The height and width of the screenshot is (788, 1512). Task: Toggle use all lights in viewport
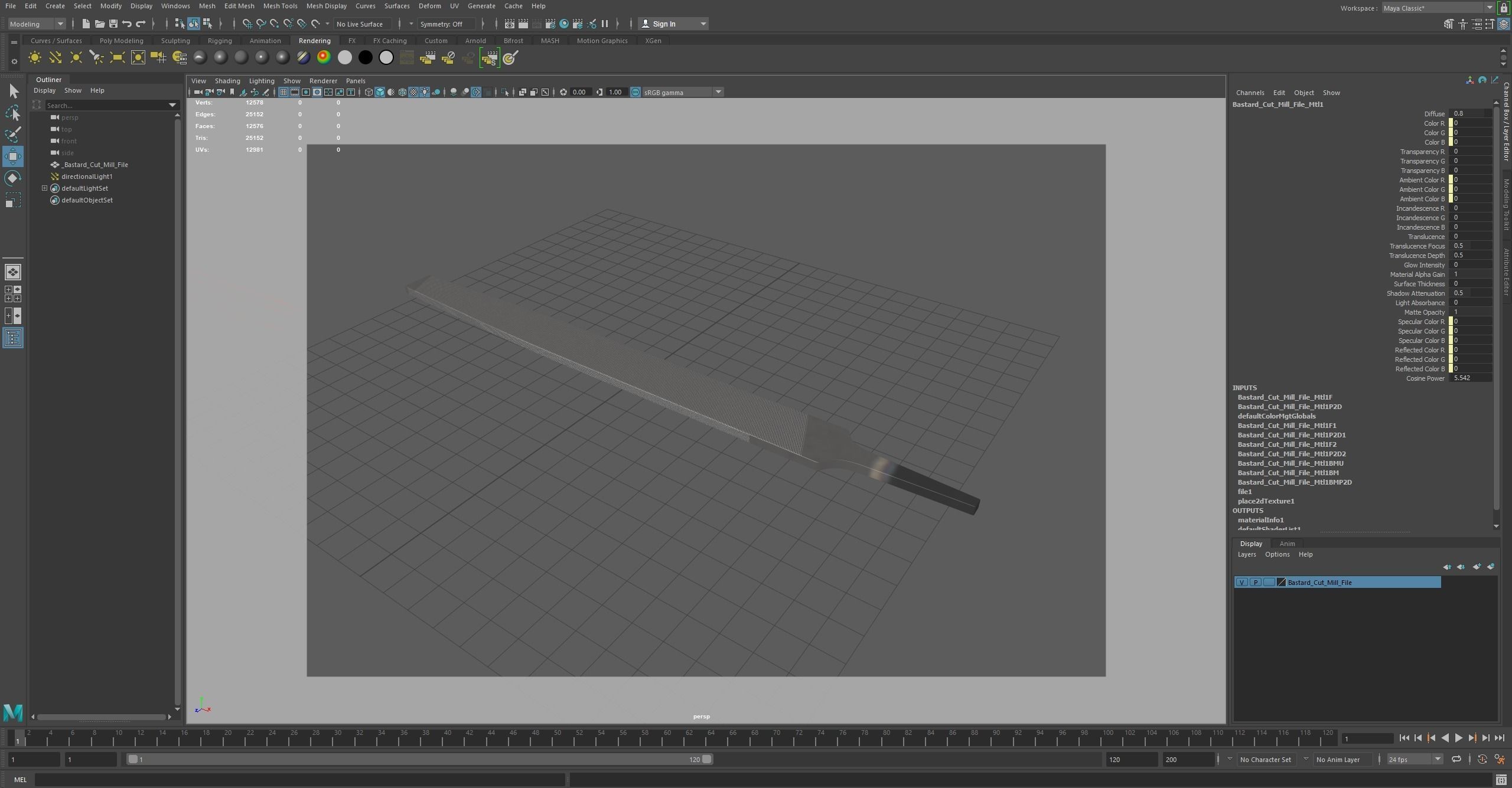[x=425, y=92]
